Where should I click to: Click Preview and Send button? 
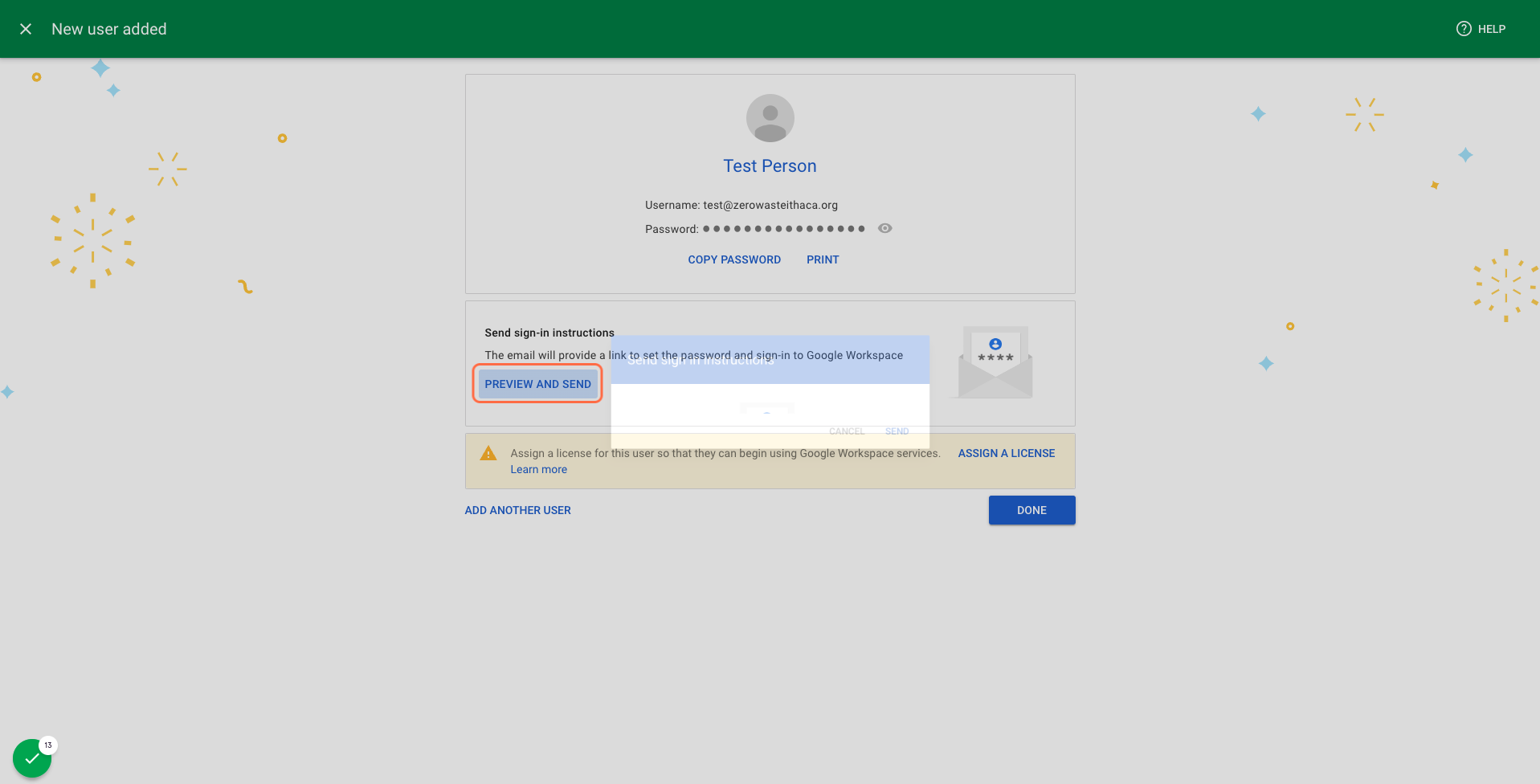tap(537, 384)
